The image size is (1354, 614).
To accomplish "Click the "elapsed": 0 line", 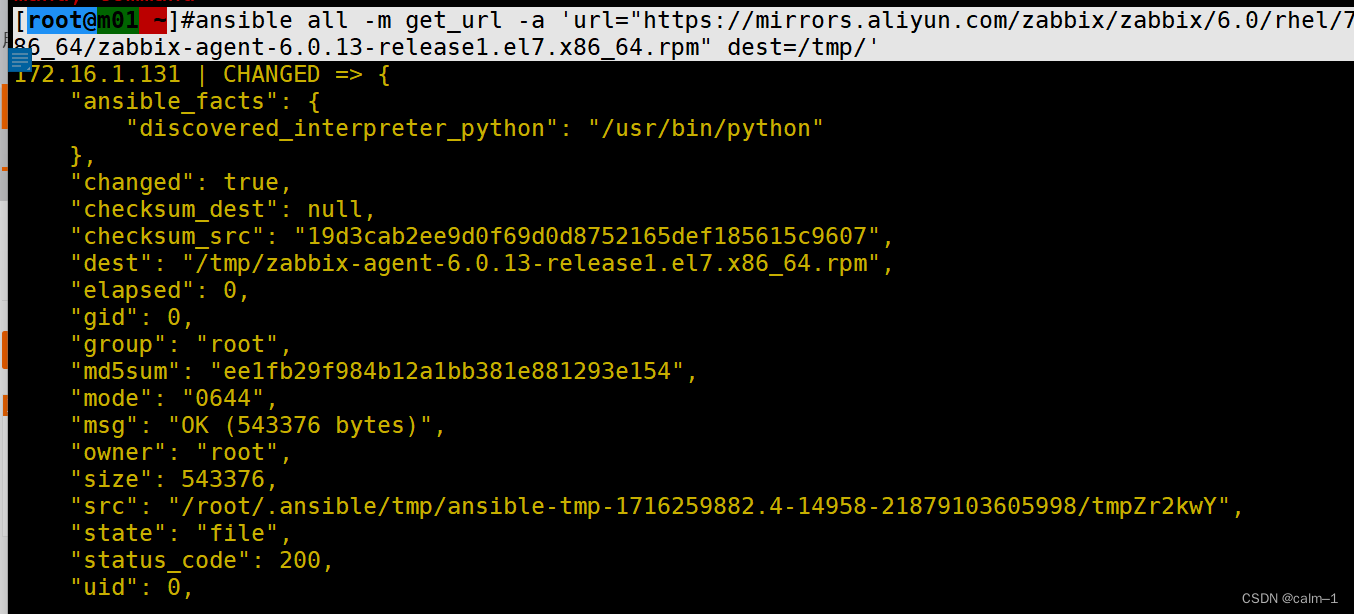I will (x=159, y=290).
